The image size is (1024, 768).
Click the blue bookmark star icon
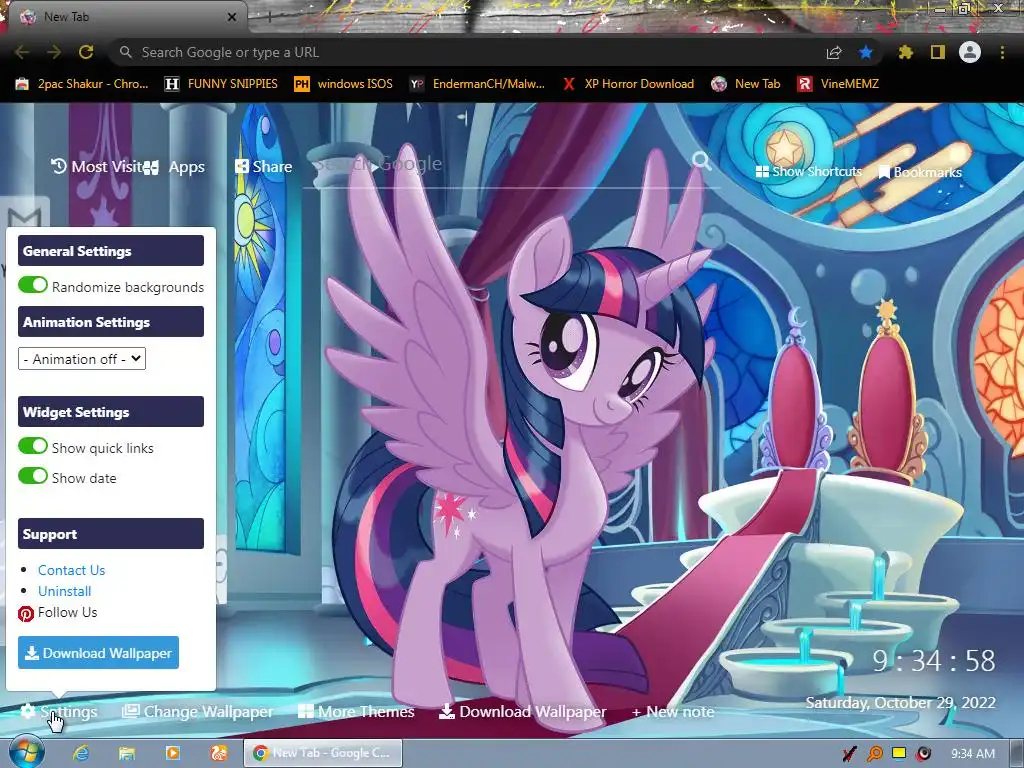coord(866,52)
